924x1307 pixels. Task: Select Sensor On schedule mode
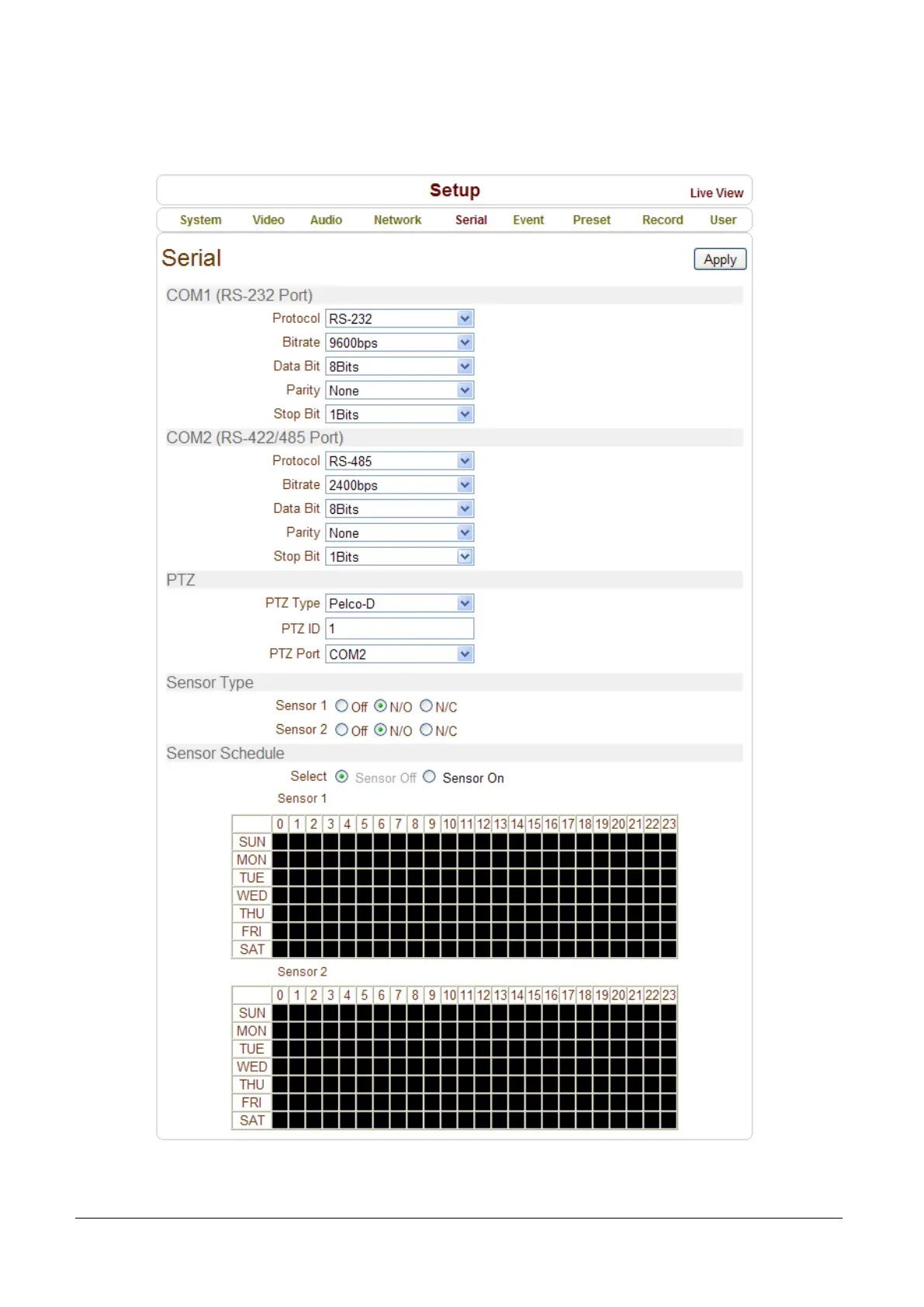(430, 778)
